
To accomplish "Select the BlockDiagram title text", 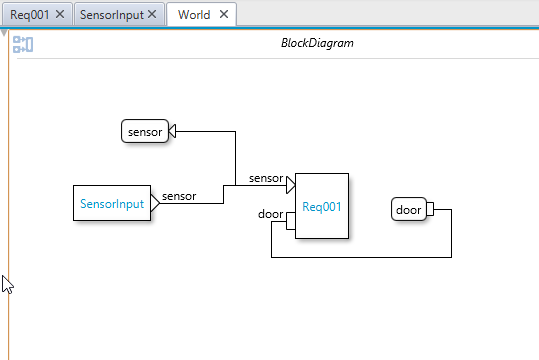I will [317, 43].
